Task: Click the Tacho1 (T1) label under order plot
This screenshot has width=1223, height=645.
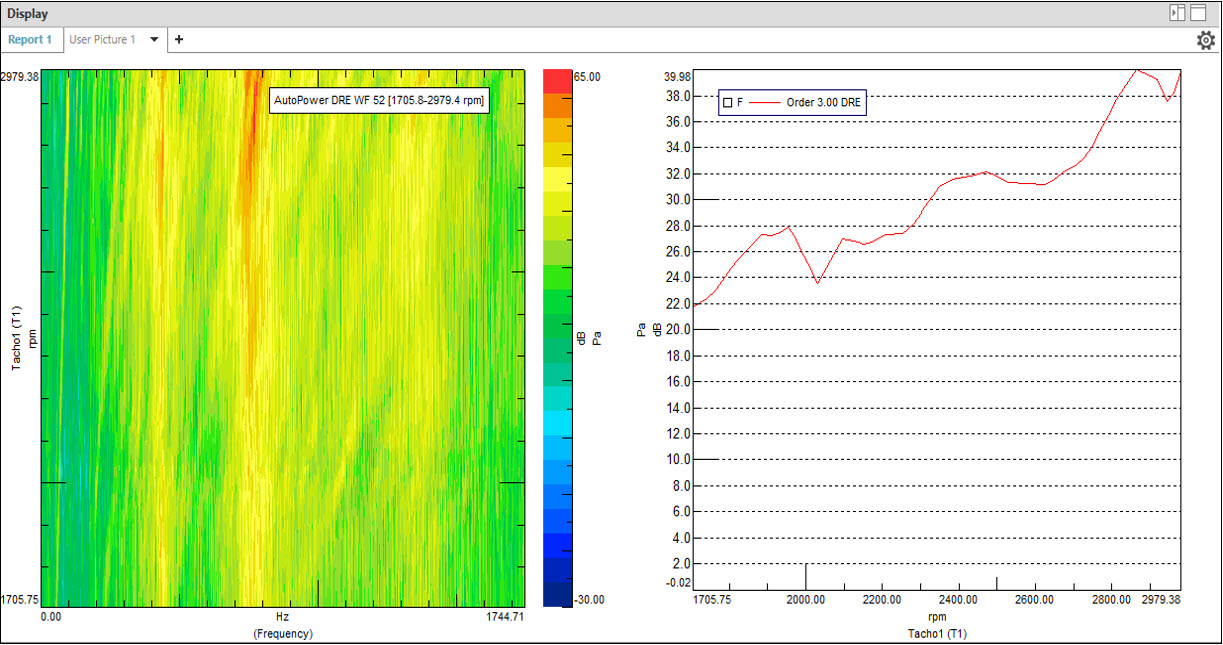Action: pos(936,633)
